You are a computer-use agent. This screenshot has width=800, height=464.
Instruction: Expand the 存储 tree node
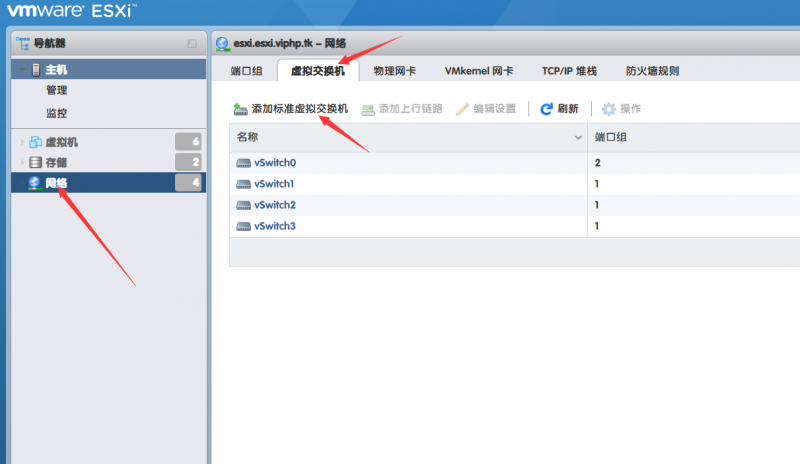click(22, 162)
